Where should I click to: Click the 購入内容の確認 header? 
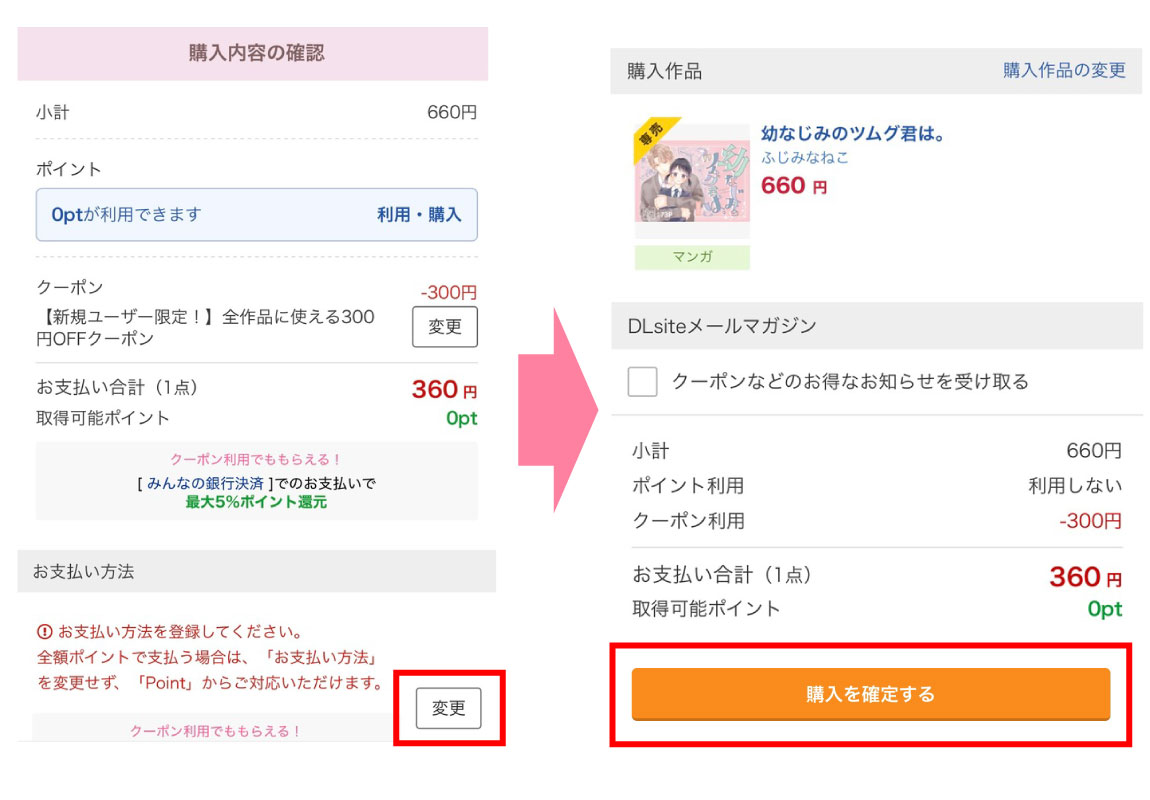tap(256, 53)
